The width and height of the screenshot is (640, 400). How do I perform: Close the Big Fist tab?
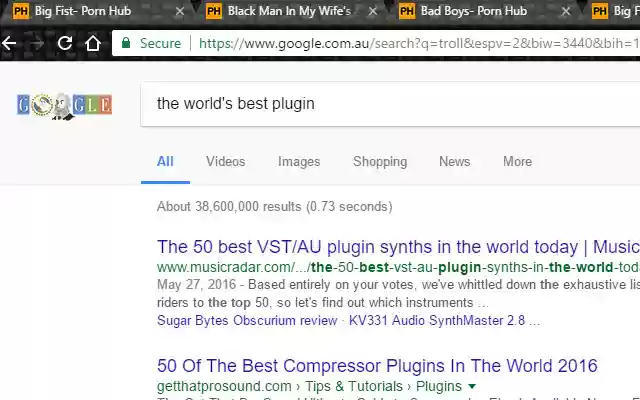180,11
